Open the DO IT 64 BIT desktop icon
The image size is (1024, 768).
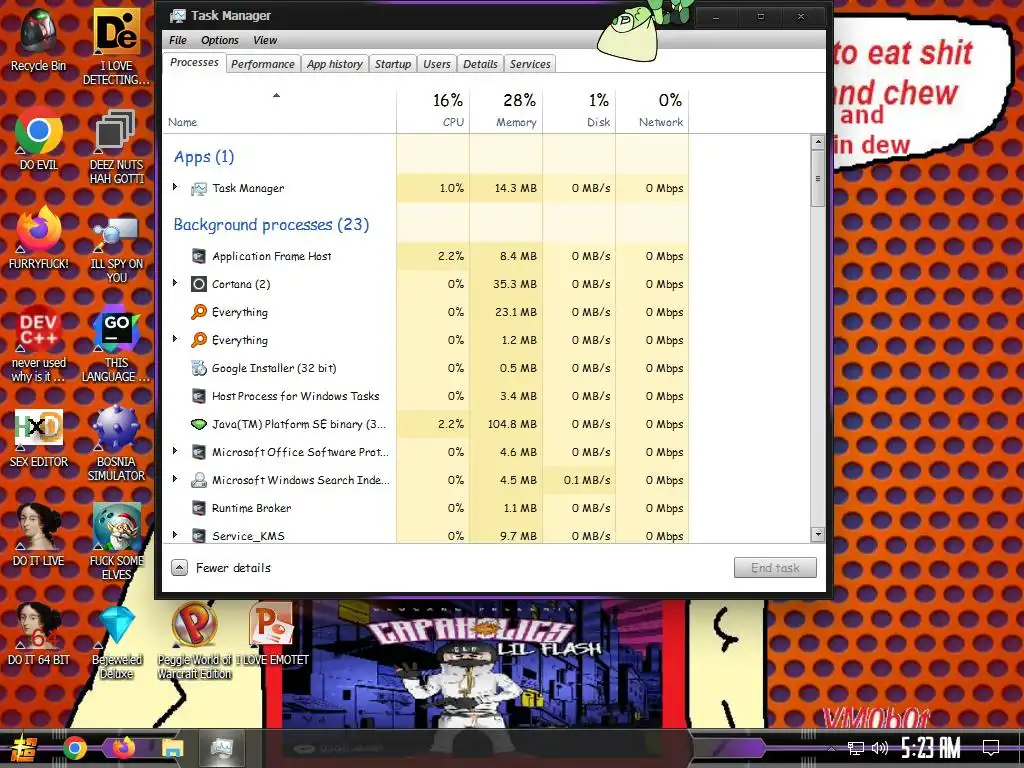click(x=39, y=634)
